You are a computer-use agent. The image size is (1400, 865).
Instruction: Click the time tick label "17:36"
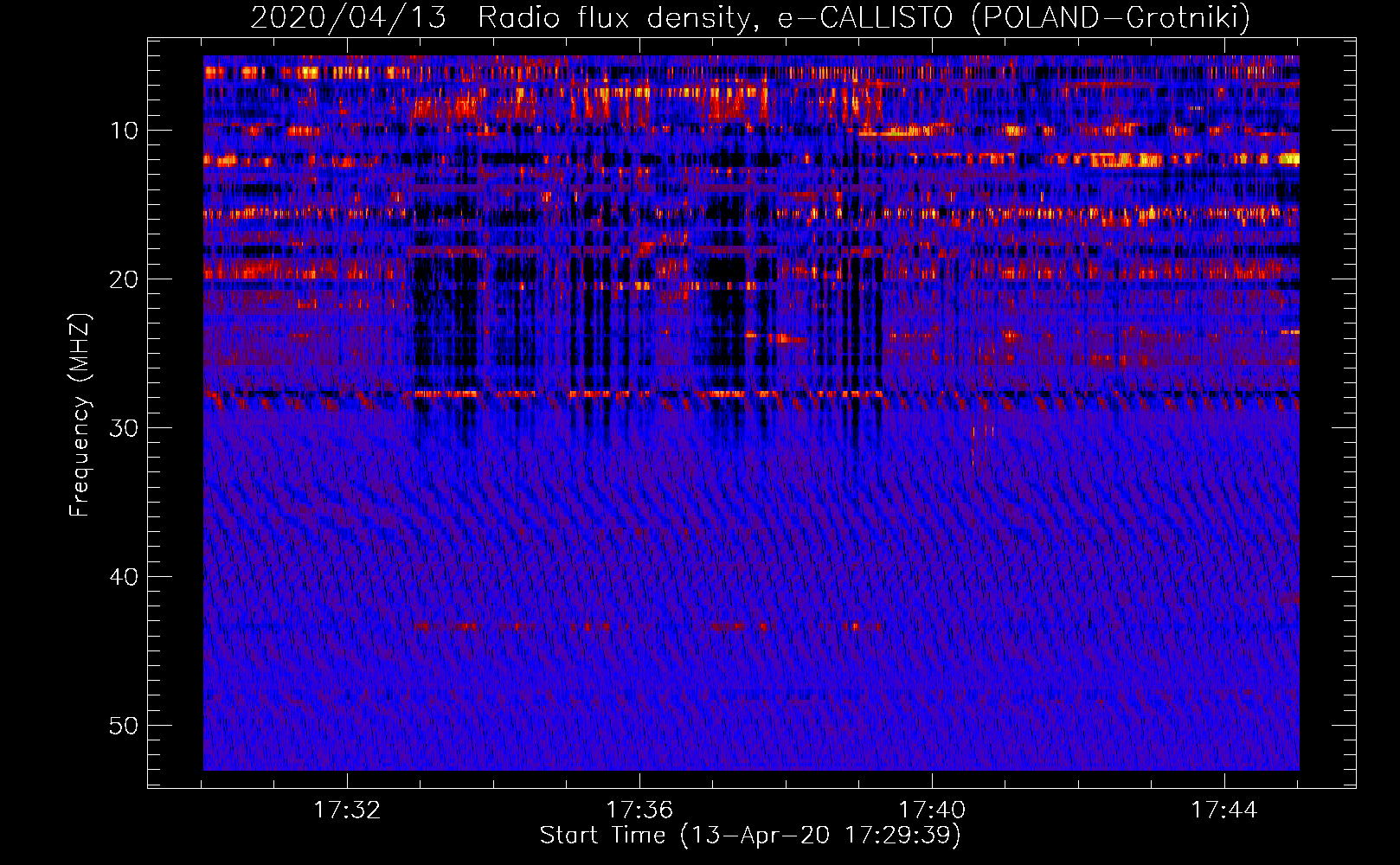coord(639,811)
